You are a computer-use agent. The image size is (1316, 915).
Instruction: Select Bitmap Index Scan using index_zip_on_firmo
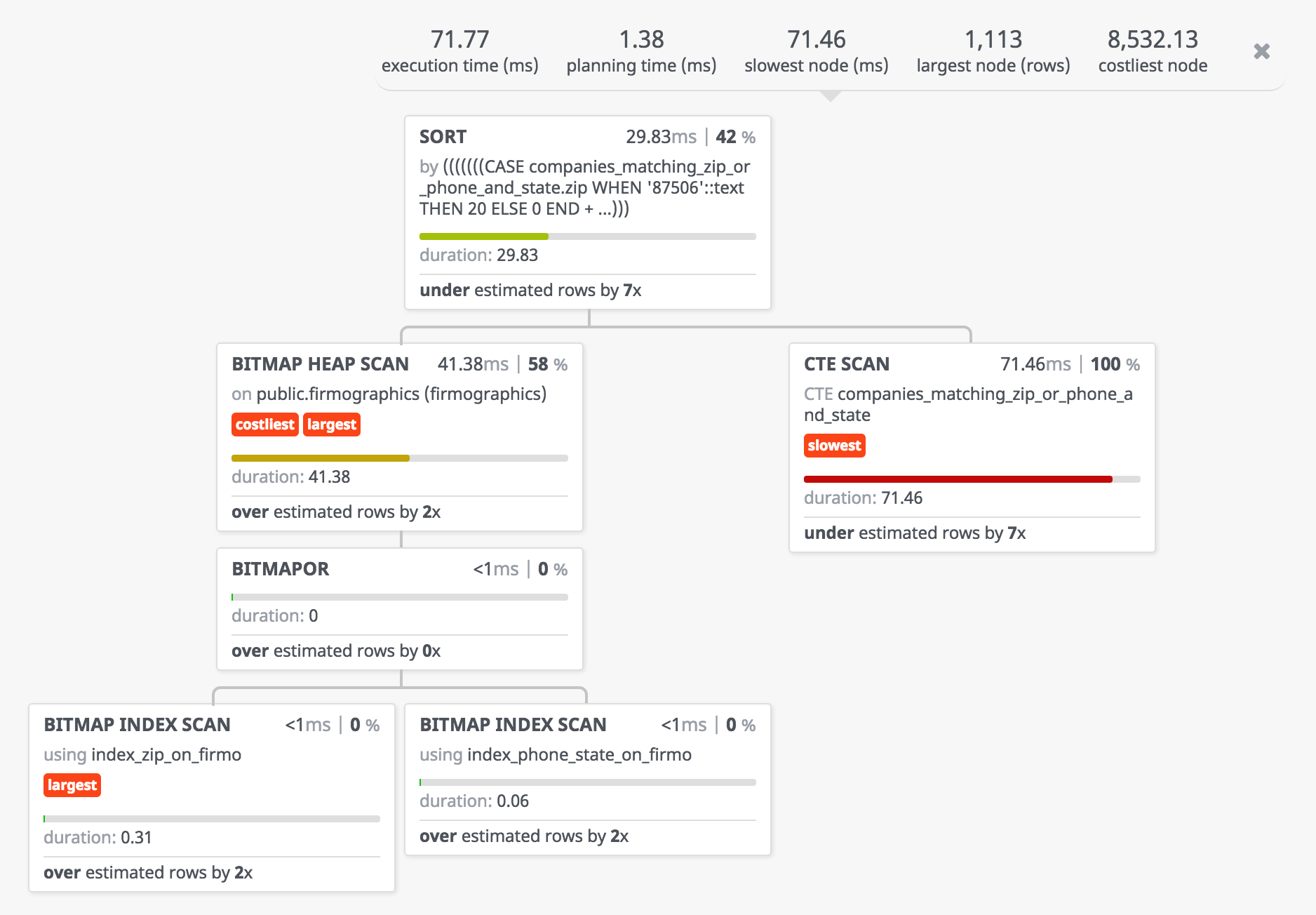(x=137, y=725)
